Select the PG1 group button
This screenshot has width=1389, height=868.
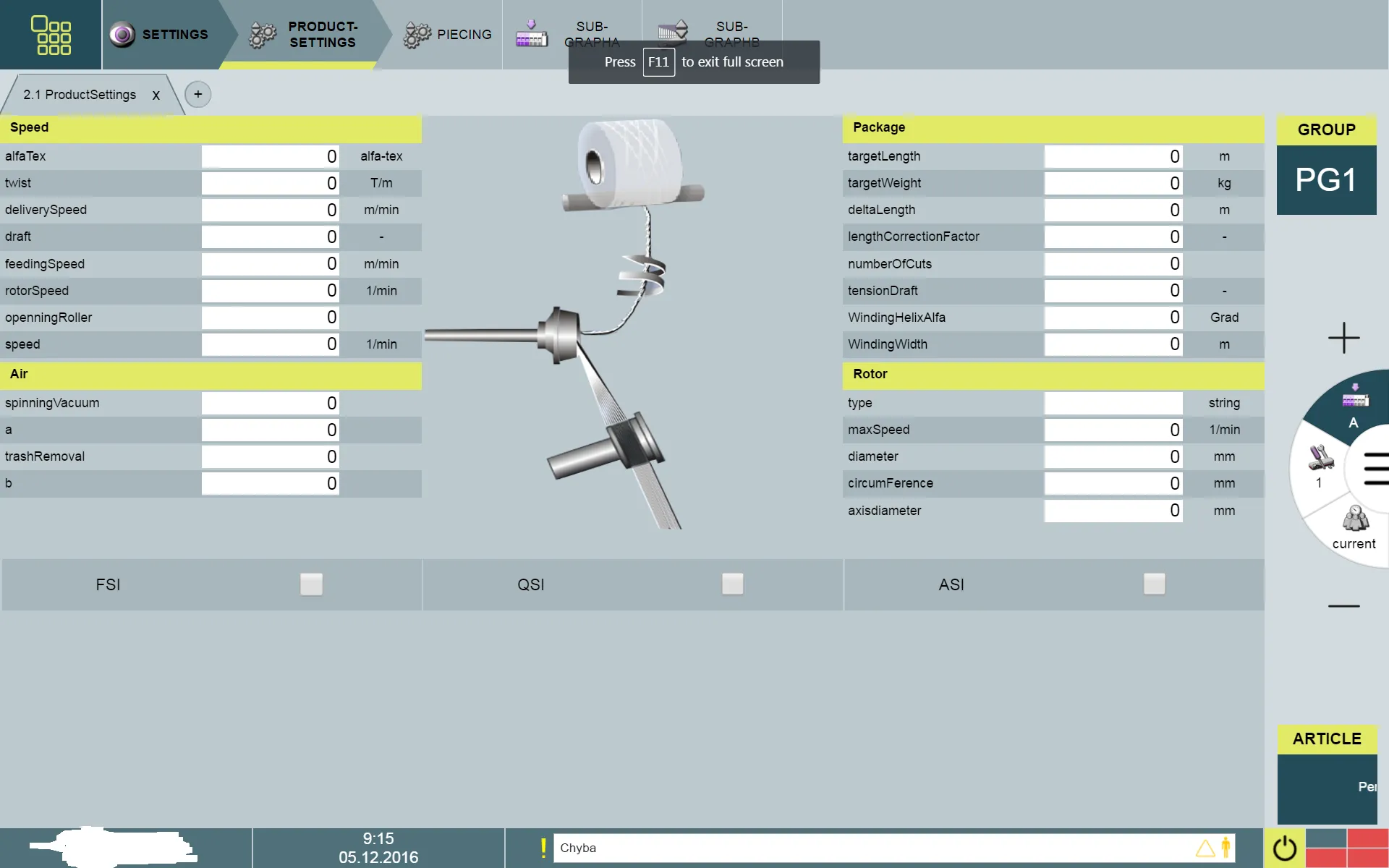point(1326,179)
